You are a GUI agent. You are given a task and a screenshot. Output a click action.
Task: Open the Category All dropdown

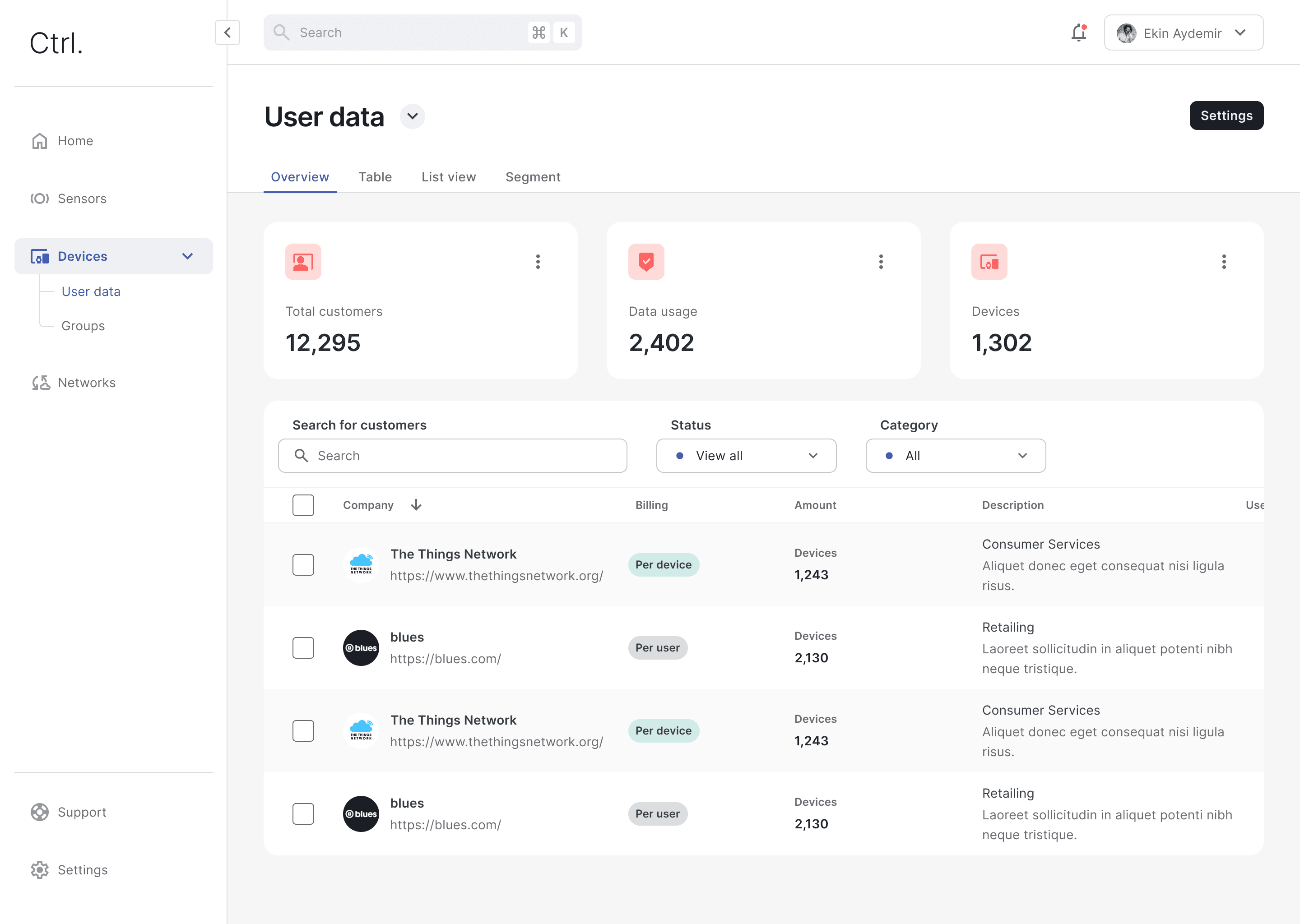pos(955,455)
